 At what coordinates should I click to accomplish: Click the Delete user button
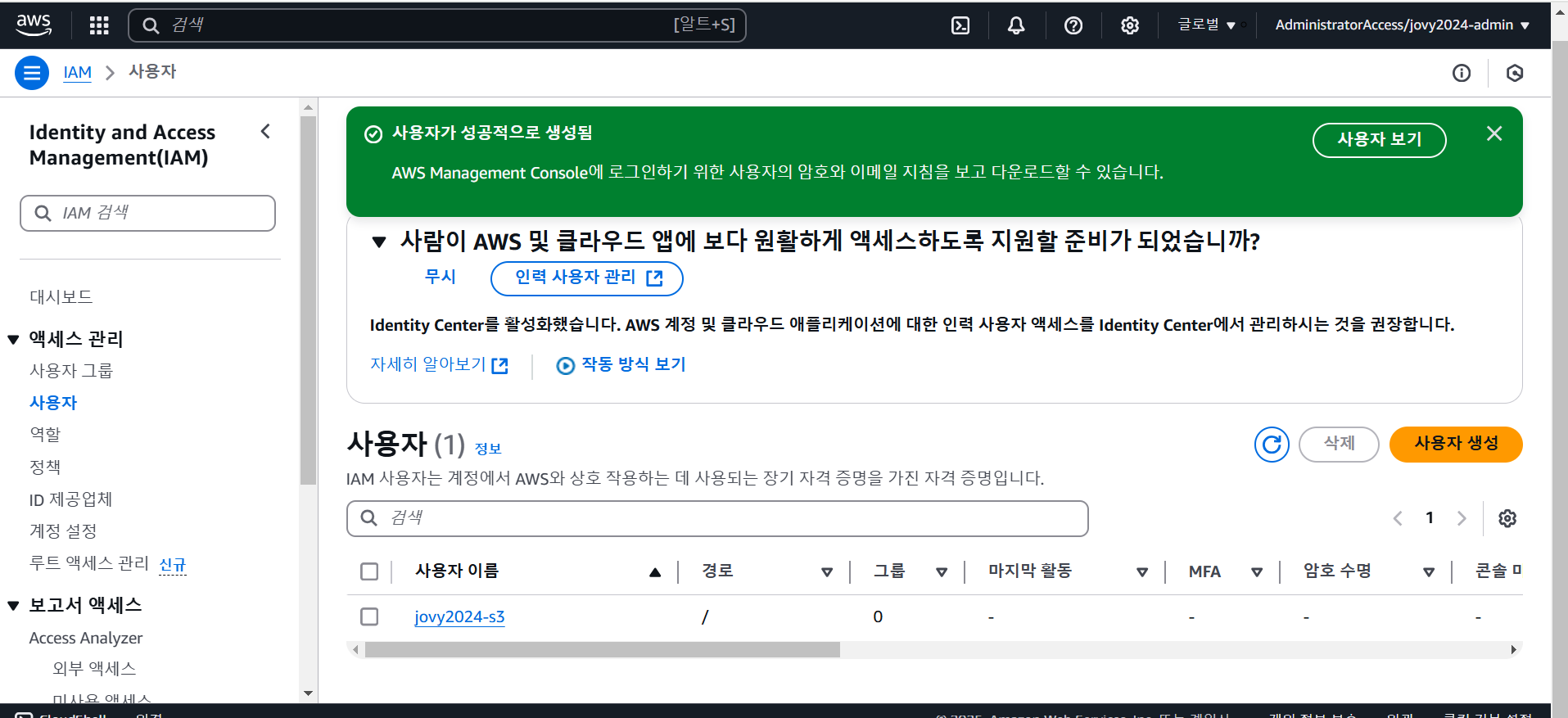[x=1339, y=445]
